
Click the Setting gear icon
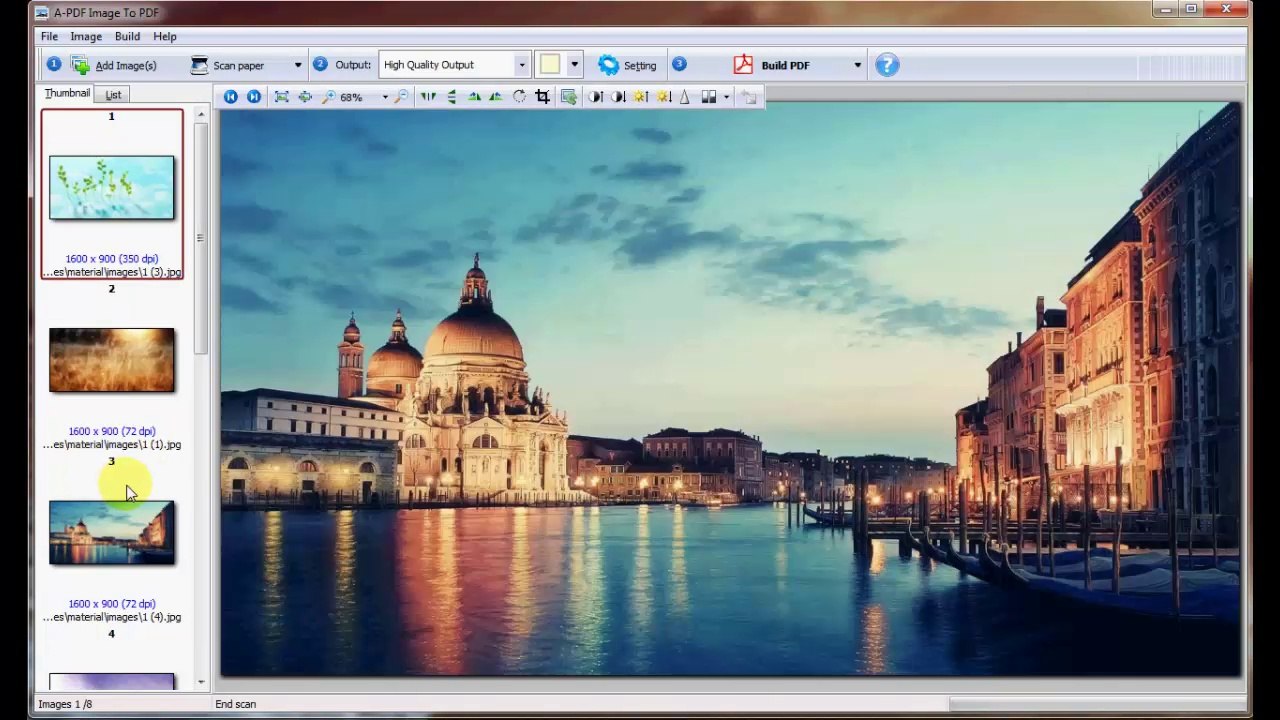(608, 65)
